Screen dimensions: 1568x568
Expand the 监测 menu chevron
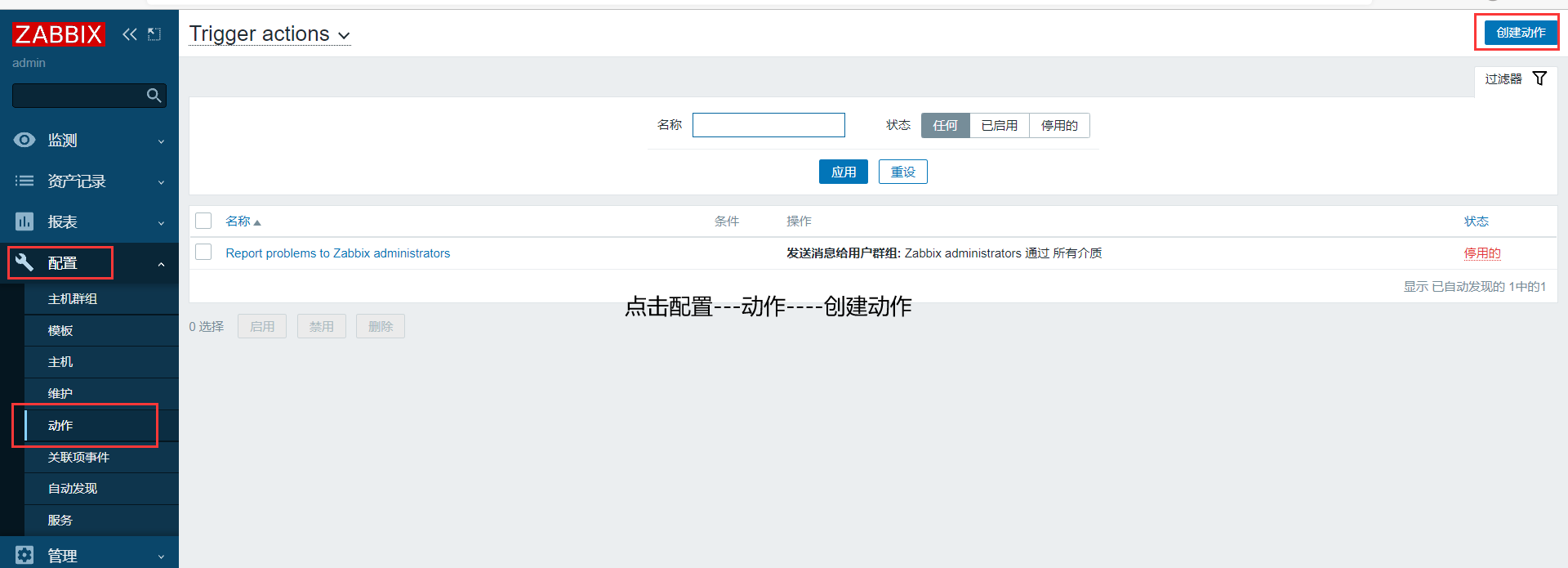pyautogui.click(x=161, y=141)
